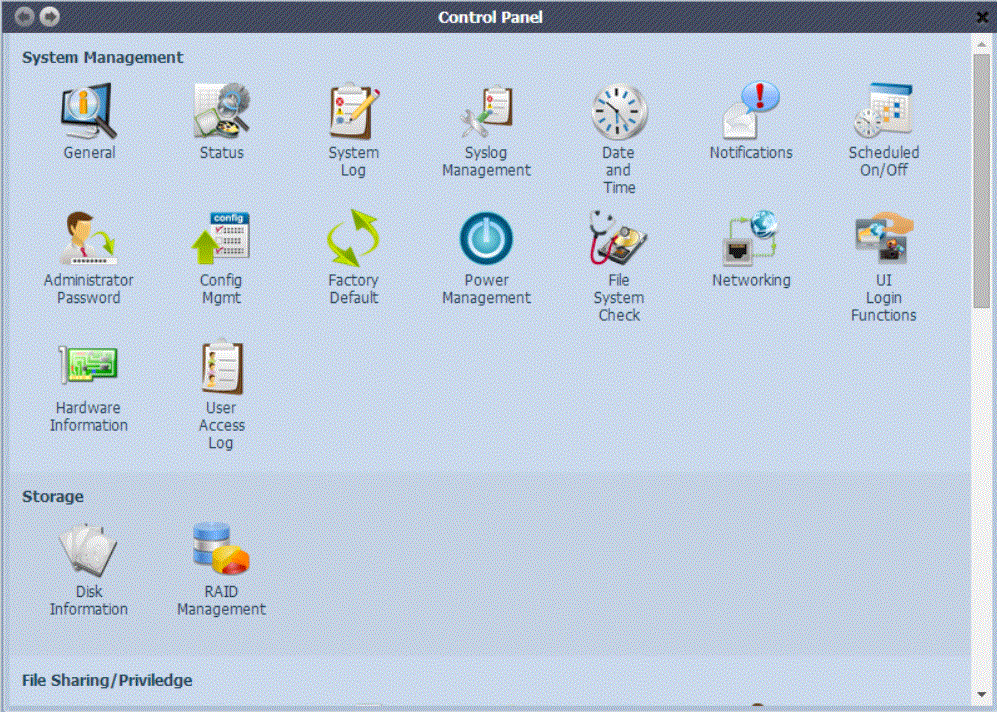Click the scrollbar up arrow

982,44
